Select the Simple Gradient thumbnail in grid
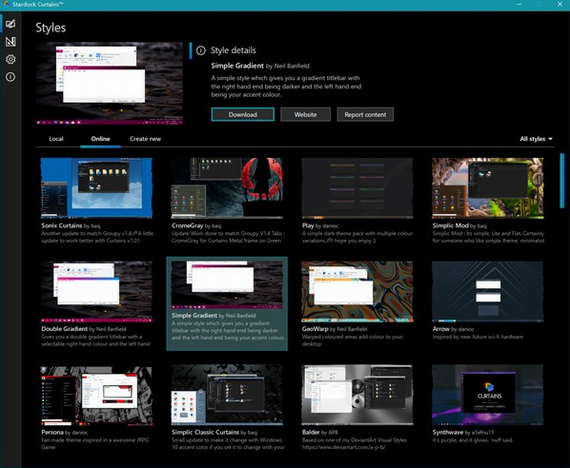 pyautogui.click(x=227, y=285)
